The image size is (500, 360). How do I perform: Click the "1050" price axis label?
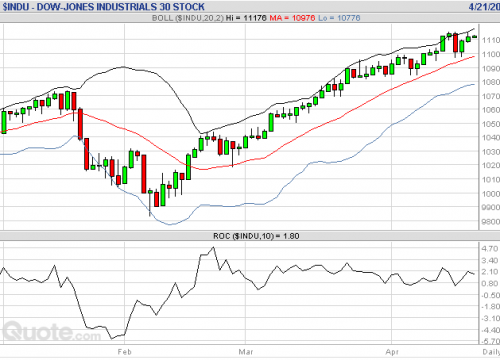(x=491, y=124)
